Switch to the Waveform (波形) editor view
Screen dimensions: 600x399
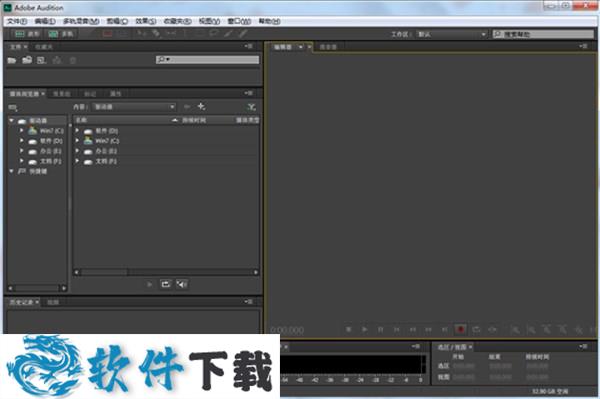pos(26,34)
